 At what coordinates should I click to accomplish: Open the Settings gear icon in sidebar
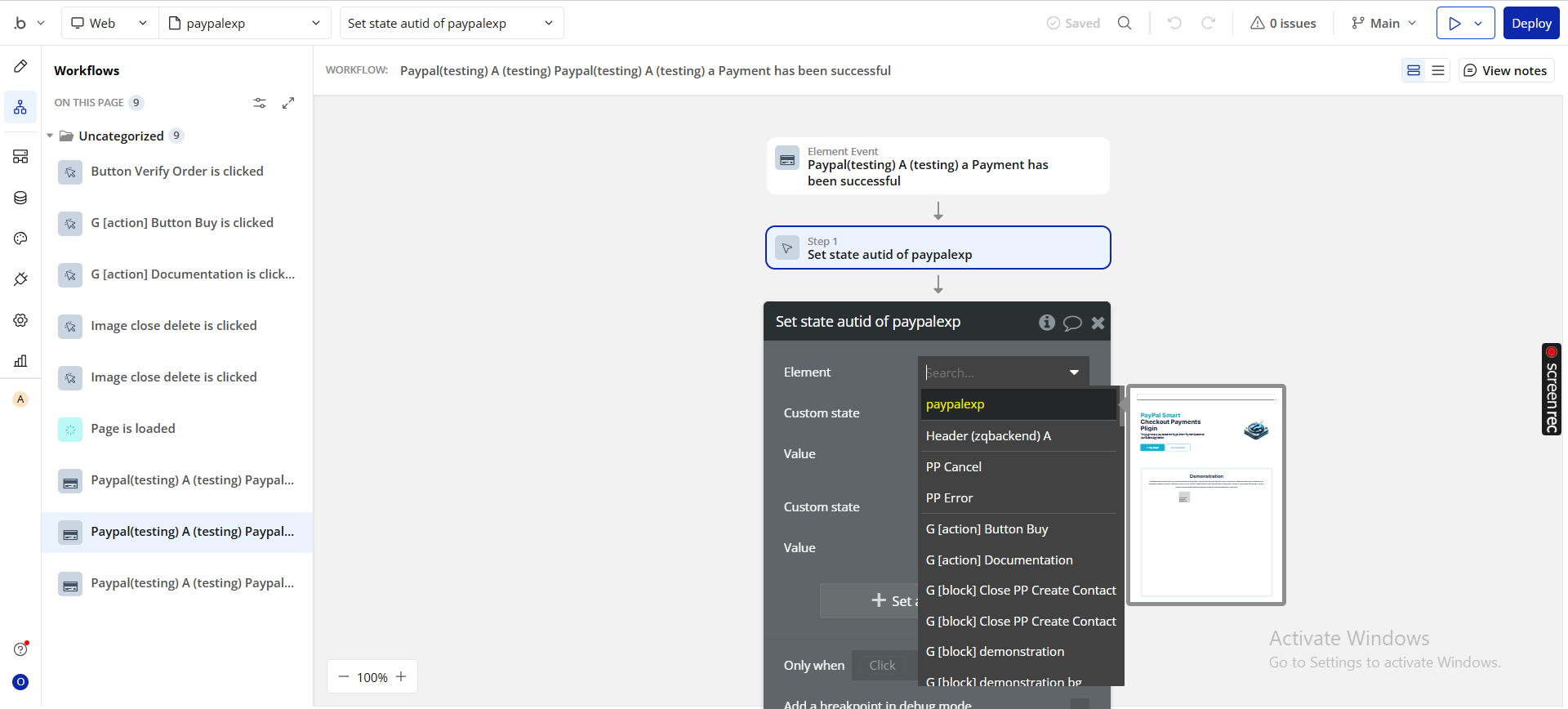pos(20,320)
